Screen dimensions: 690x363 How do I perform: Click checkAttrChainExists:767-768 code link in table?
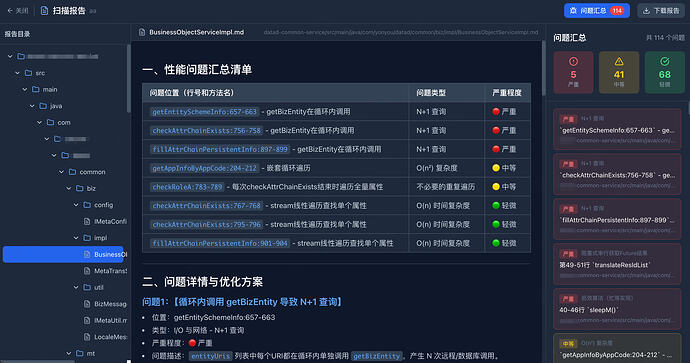(206, 205)
